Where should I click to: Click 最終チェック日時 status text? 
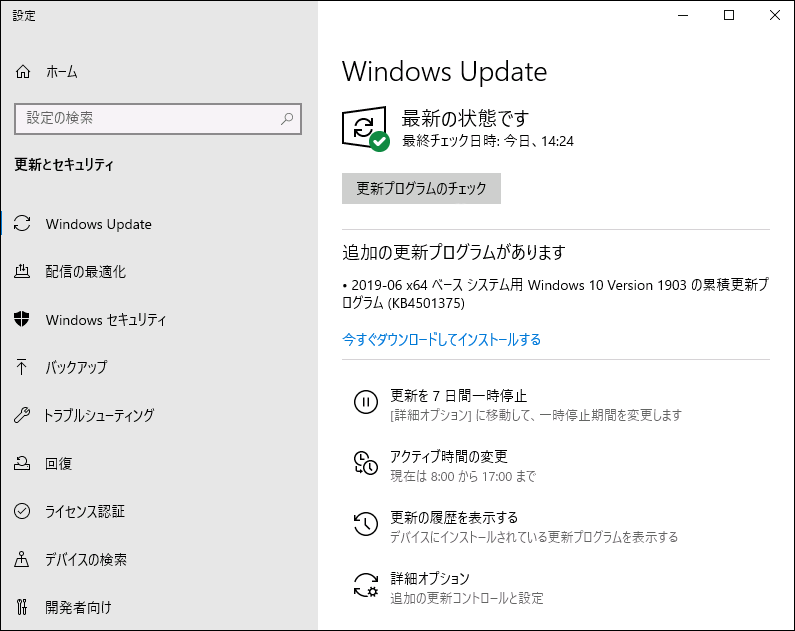point(488,140)
